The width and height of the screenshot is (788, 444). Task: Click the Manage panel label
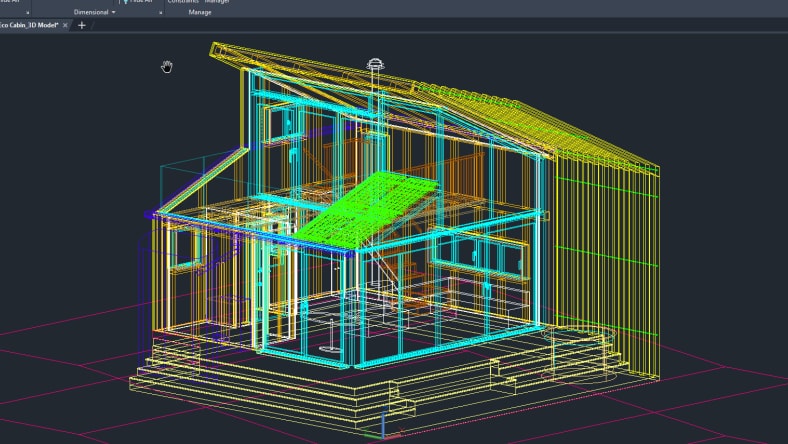point(200,12)
